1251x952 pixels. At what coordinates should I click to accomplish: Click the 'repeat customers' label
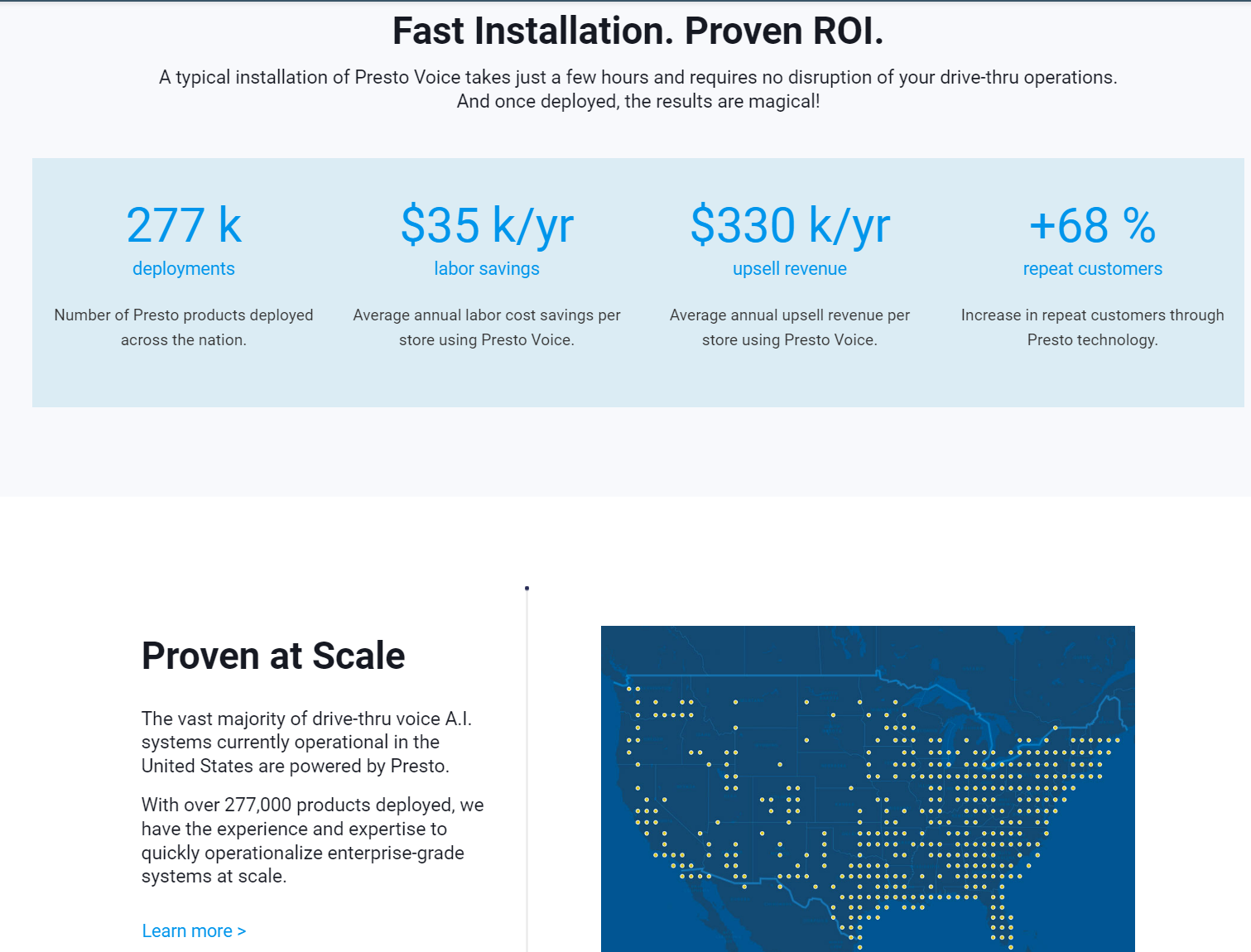[1093, 269]
